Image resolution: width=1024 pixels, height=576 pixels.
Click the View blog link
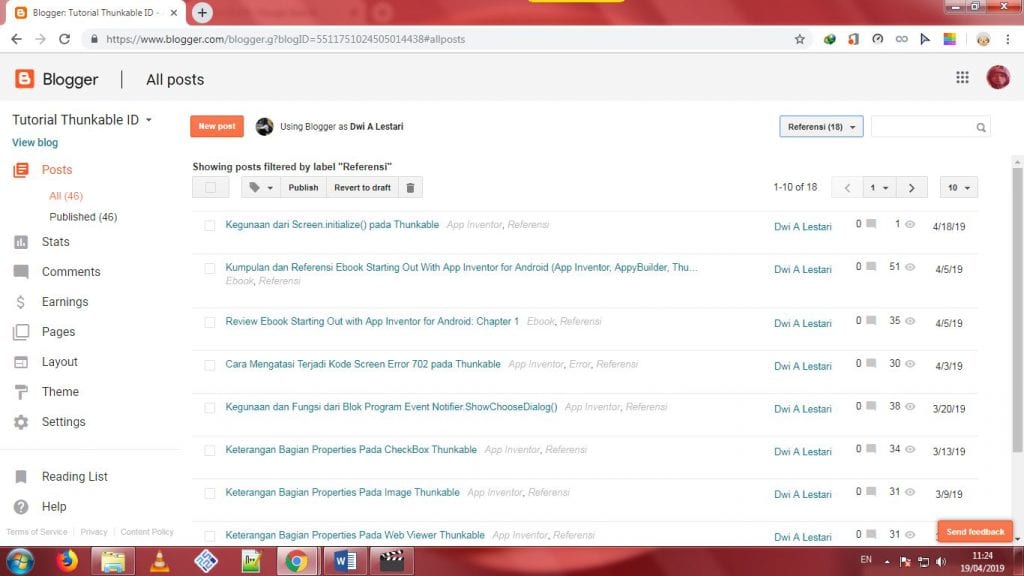(x=35, y=143)
